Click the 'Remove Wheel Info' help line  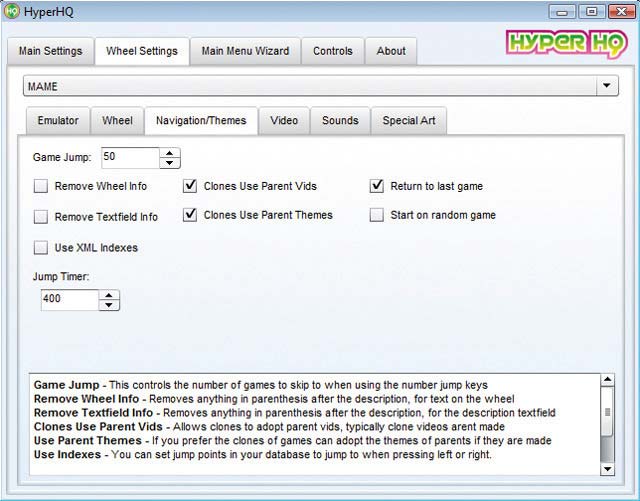tap(274, 399)
